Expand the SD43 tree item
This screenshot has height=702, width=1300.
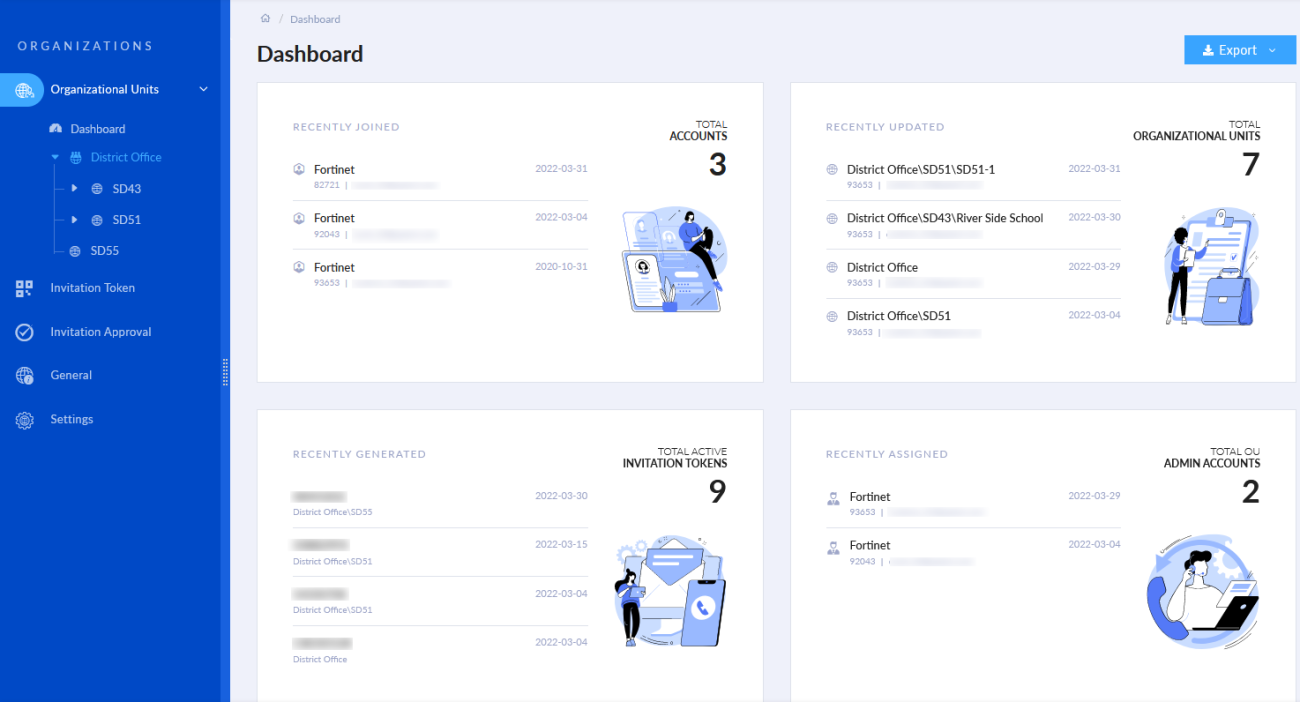point(73,188)
